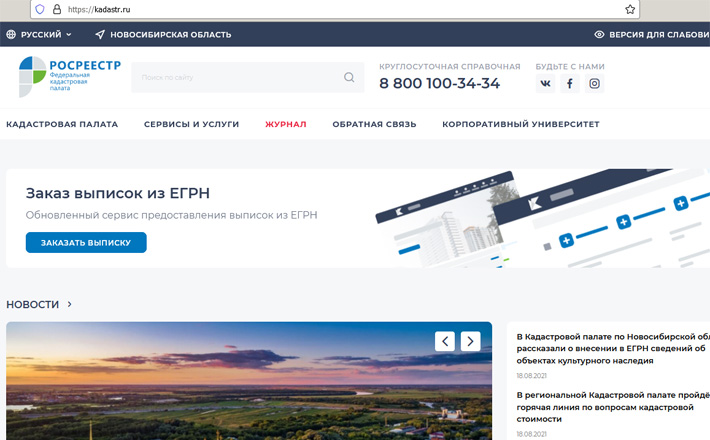This screenshot has height=440, width=710.
Task: Click the chevron next to НОВОСТИ
Action: pos(69,304)
